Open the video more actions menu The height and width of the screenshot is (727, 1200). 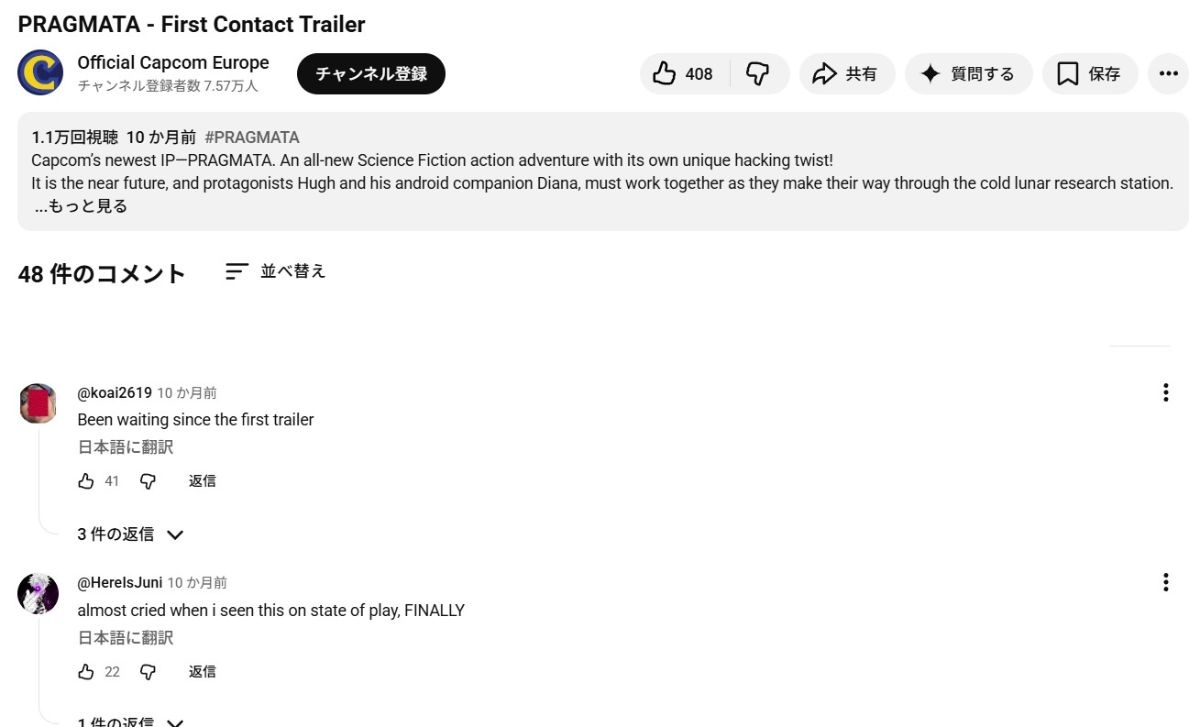1167,74
